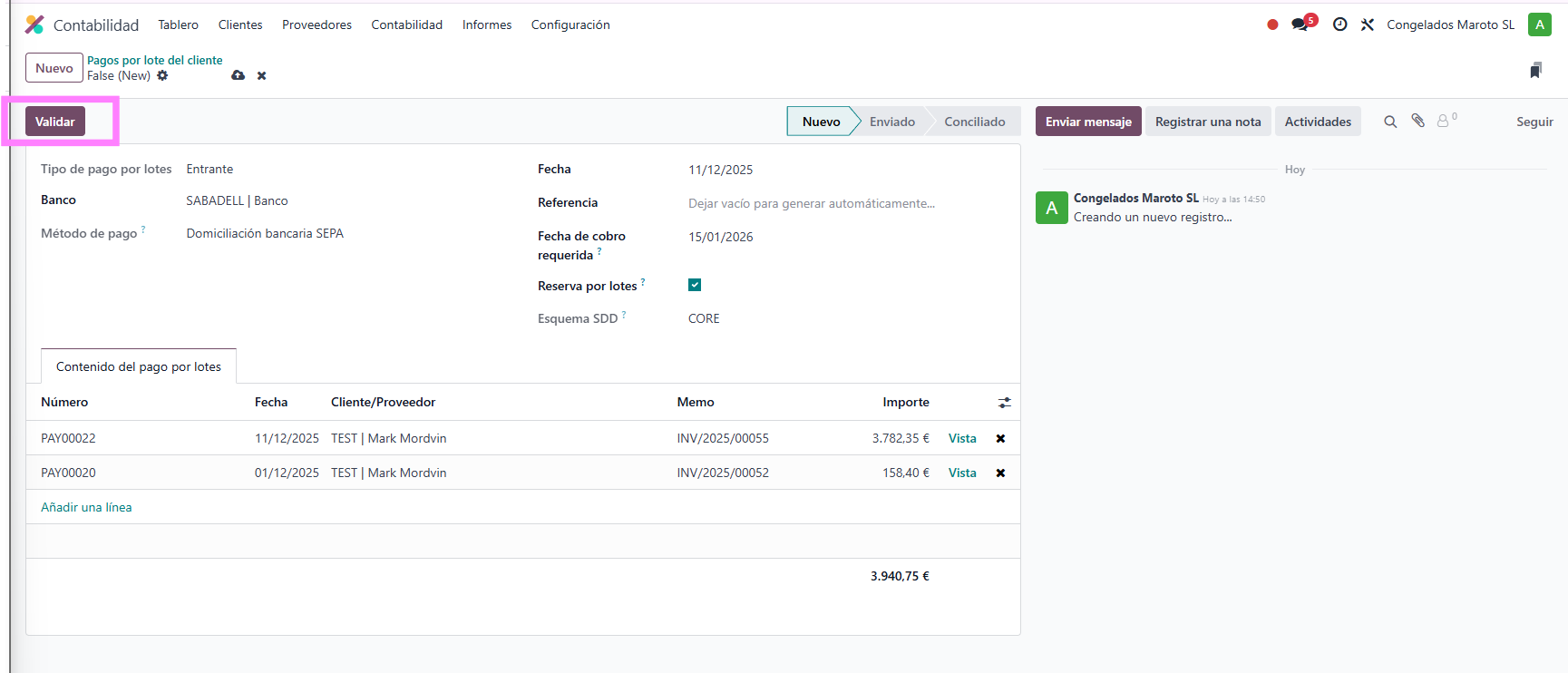Click the search magnifier icon in chatter
1568x673 pixels.
click(x=1389, y=122)
